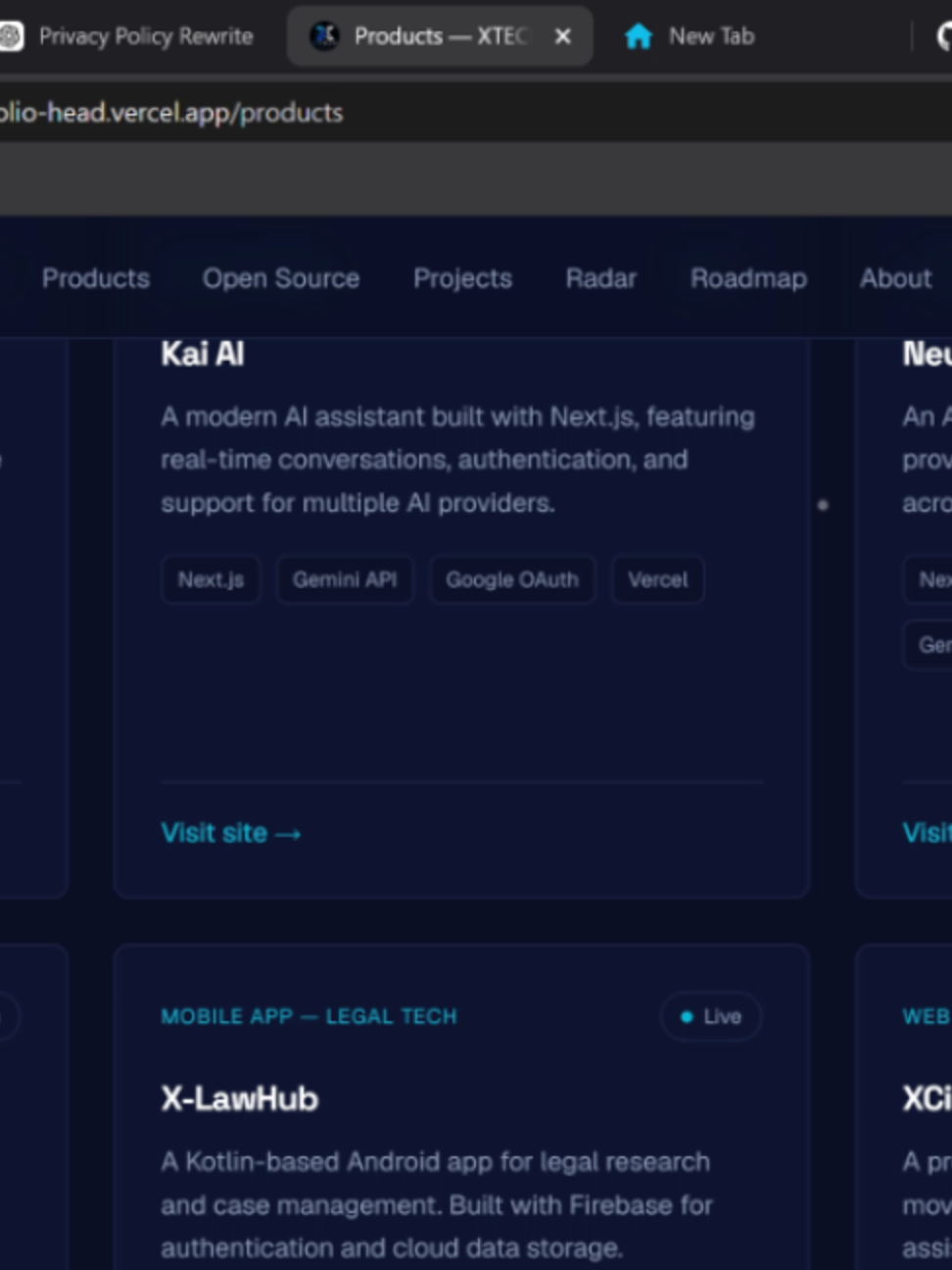Open the Roadmap nav link
952x1270 pixels.
[749, 278]
